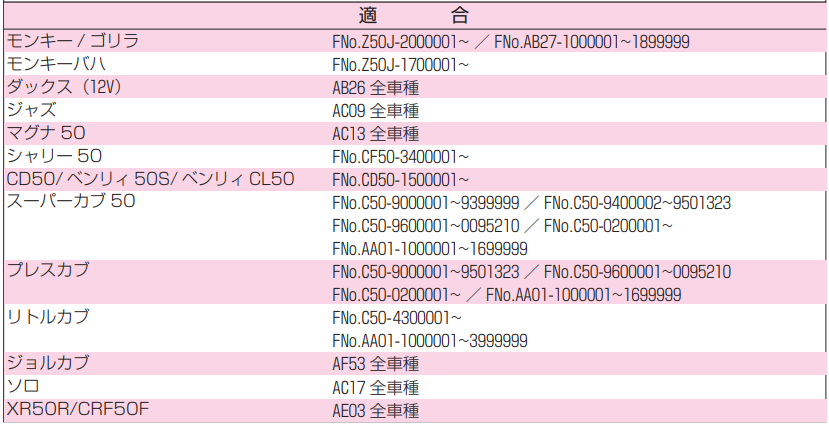Viewport: 829px width, 424px height.
Task: Select the XR50R/CRF50F row label
Action: pyautogui.click(x=78, y=409)
